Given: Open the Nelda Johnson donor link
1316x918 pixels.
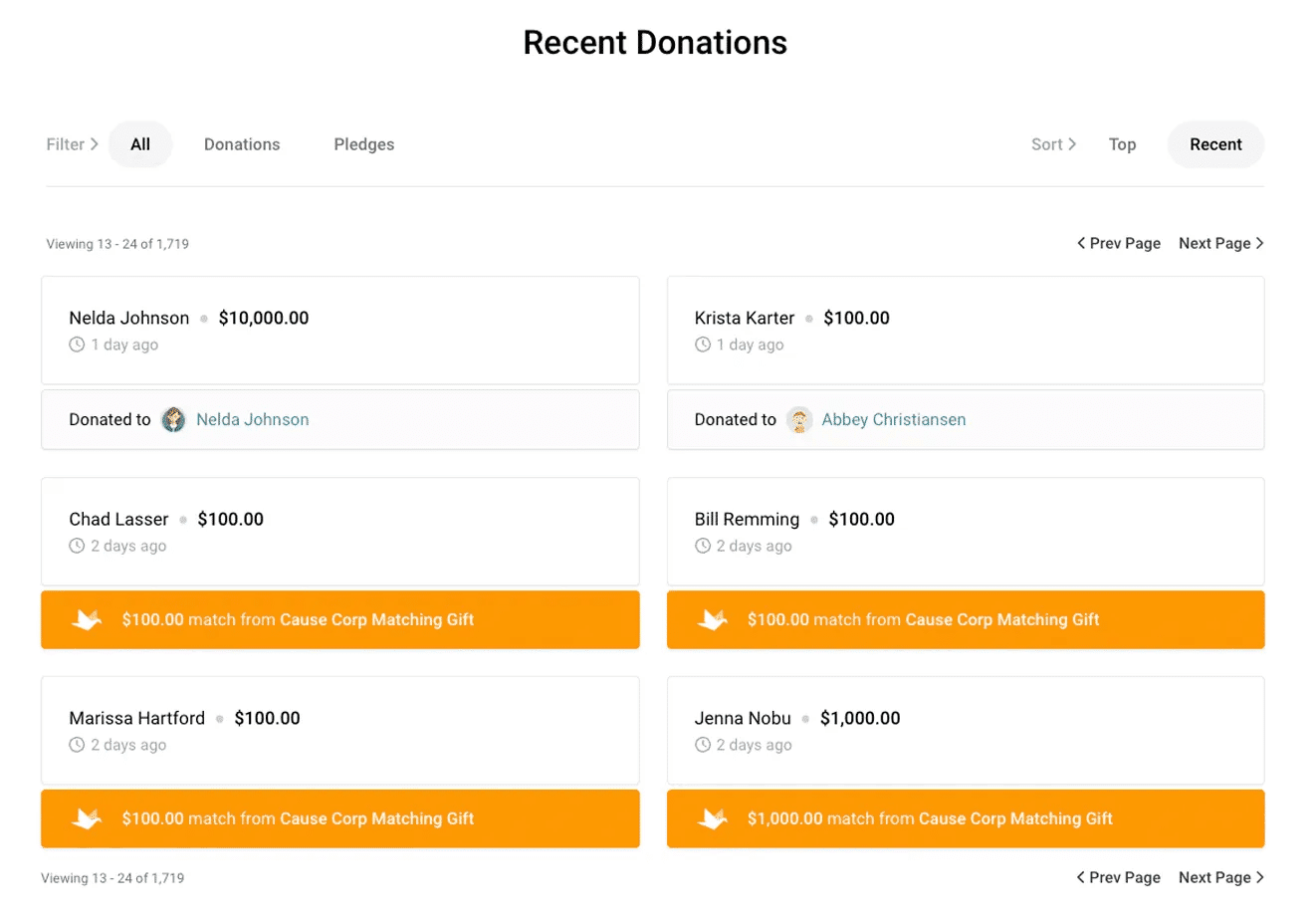Looking at the screenshot, I should point(252,419).
